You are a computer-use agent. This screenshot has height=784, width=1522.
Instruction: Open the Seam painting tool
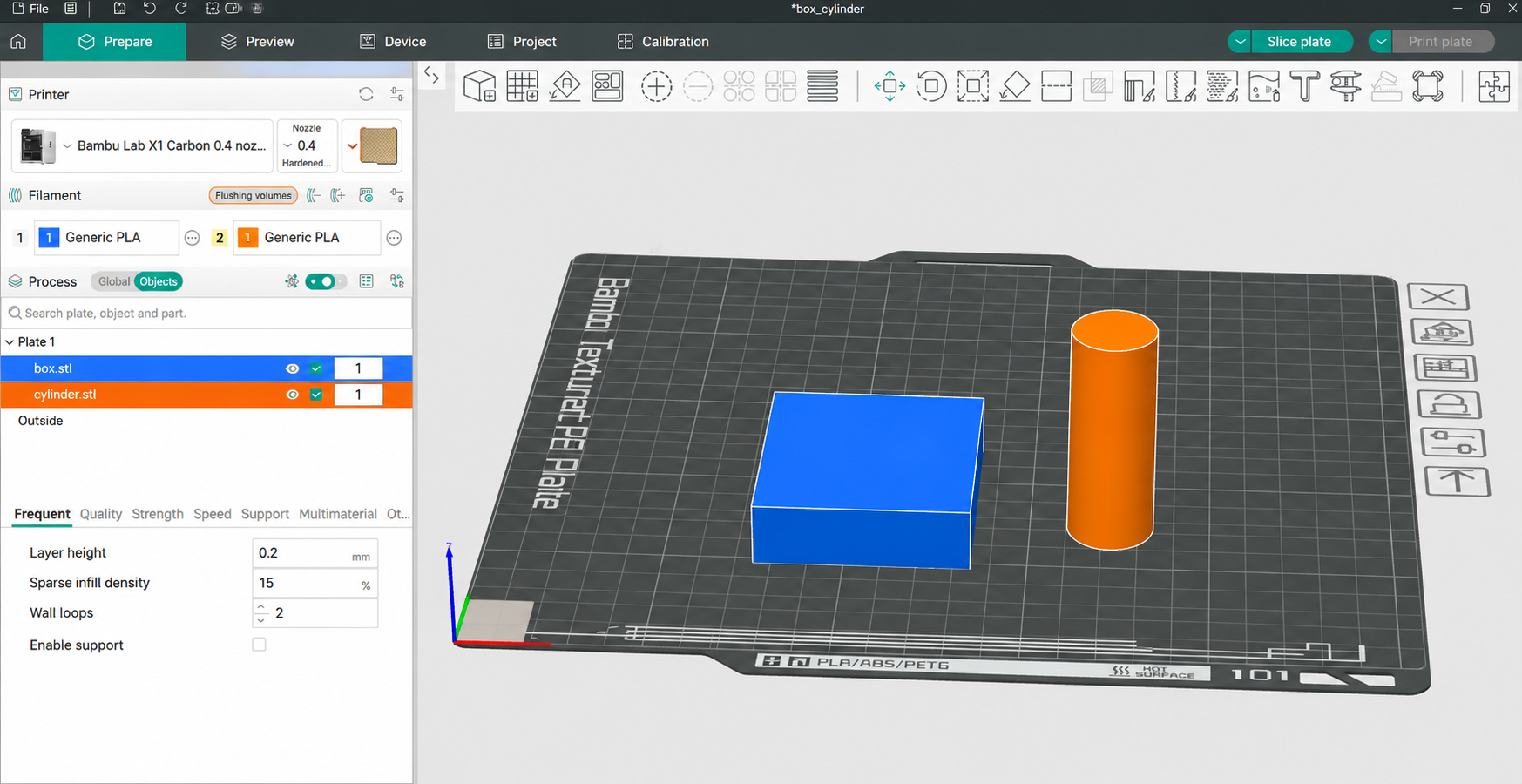point(1181,86)
